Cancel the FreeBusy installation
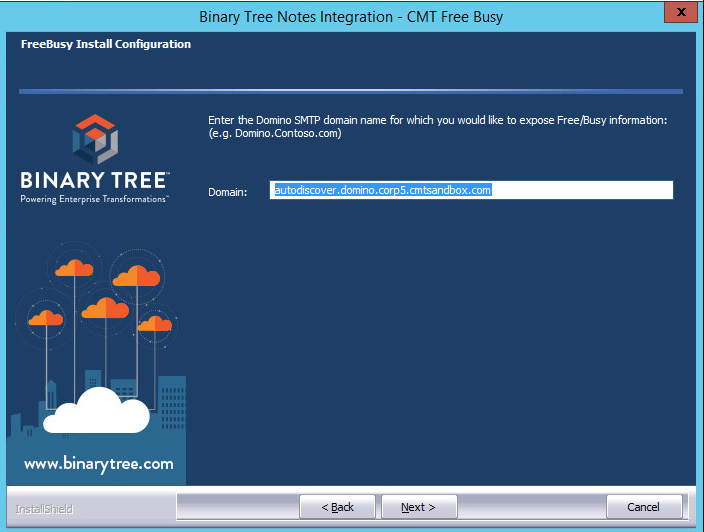This screenshot has width=704, height=532. pos(644,507)
